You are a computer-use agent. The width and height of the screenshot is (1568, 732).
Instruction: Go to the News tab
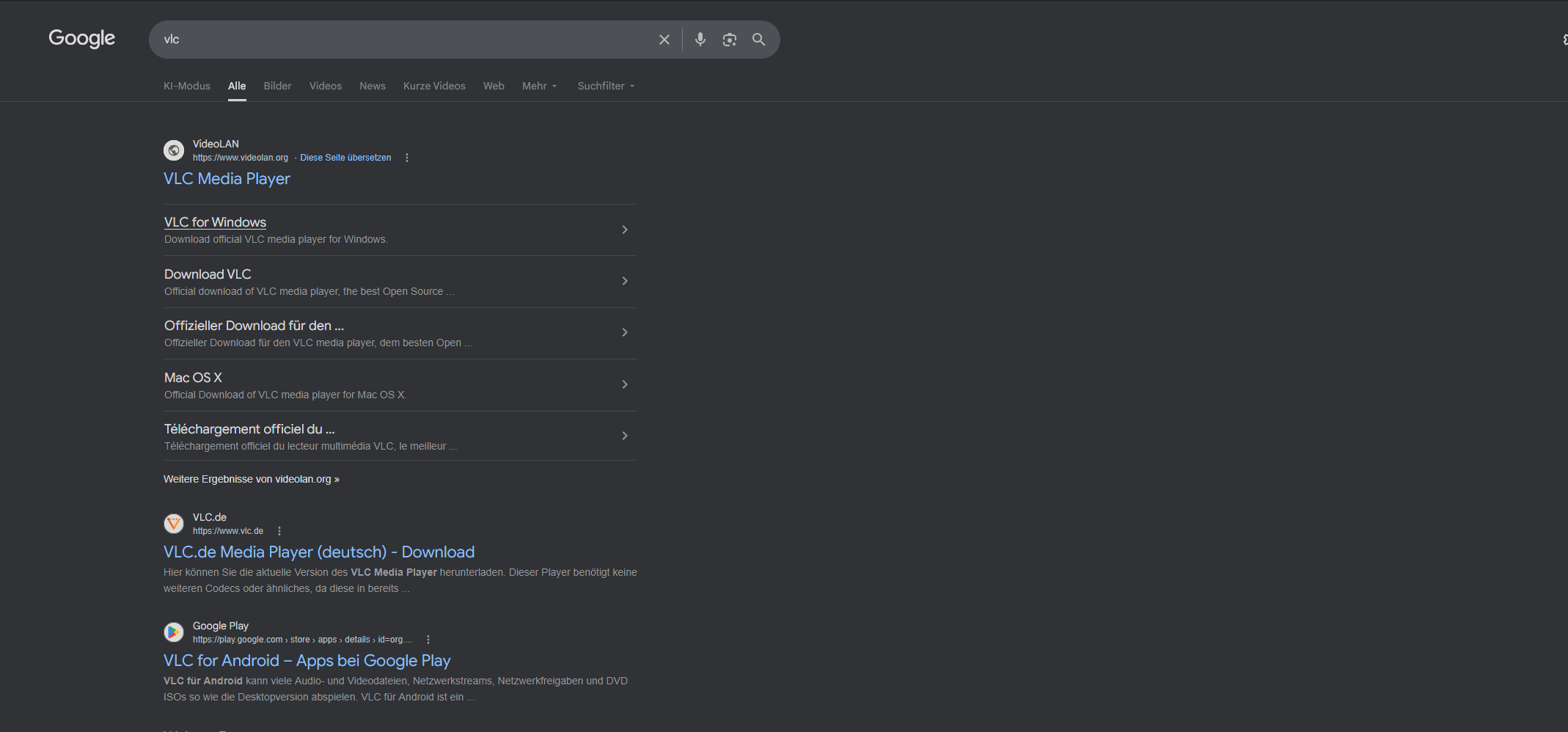pyautogui.click(x=373, y=86)
